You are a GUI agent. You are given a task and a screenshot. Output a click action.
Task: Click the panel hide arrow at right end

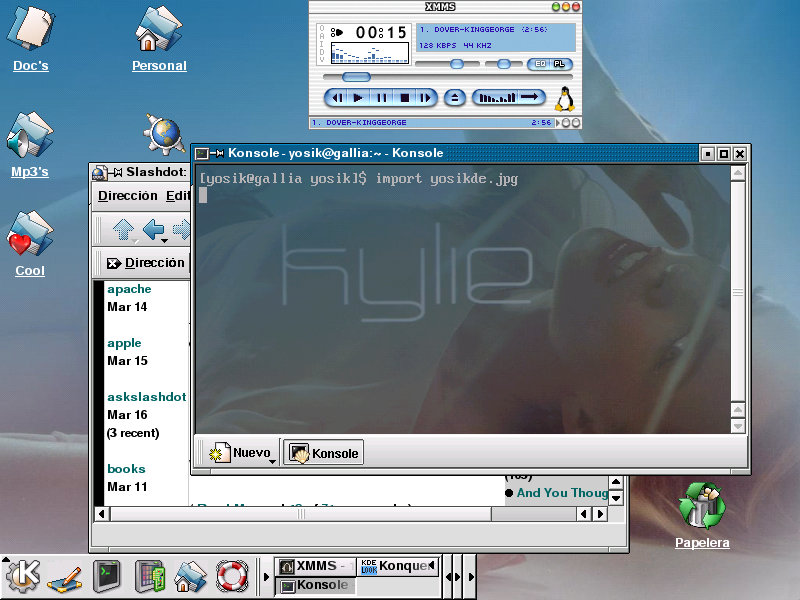tap(470, 577)
